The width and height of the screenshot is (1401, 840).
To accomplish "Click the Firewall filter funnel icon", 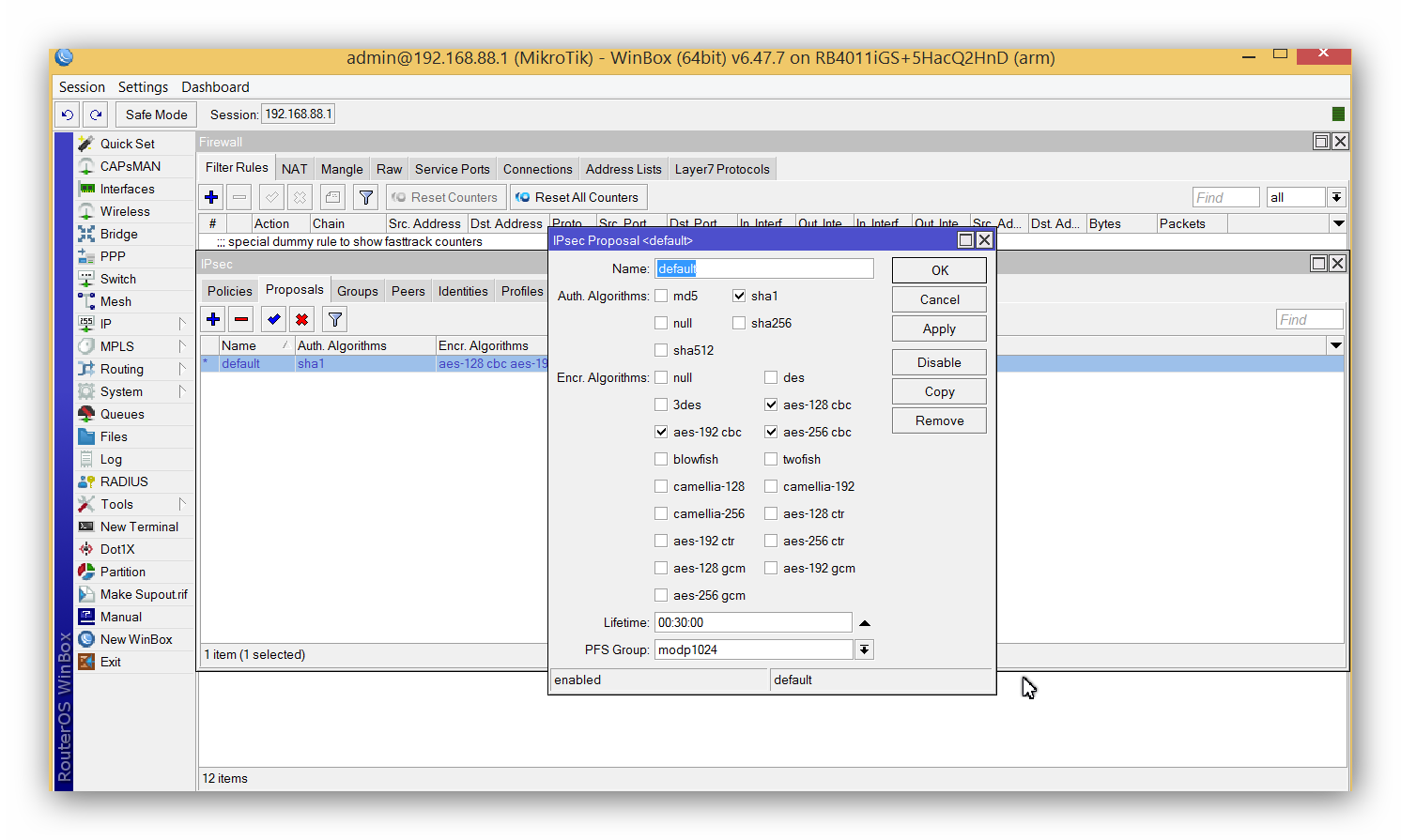I will (366, 197).
